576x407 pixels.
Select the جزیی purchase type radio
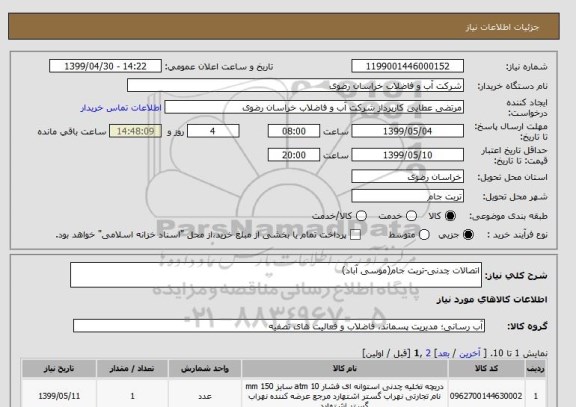click(468, 235)
